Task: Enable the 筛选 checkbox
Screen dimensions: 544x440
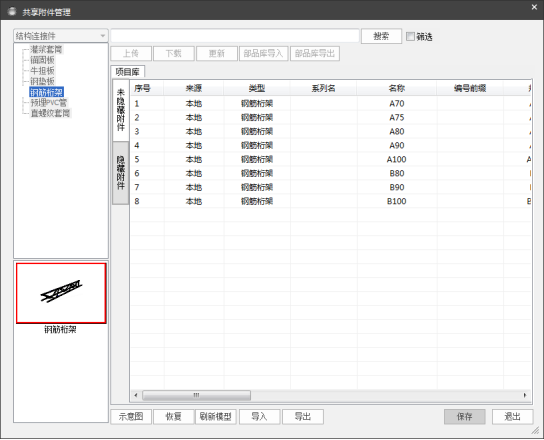Action: coord(410,36)
